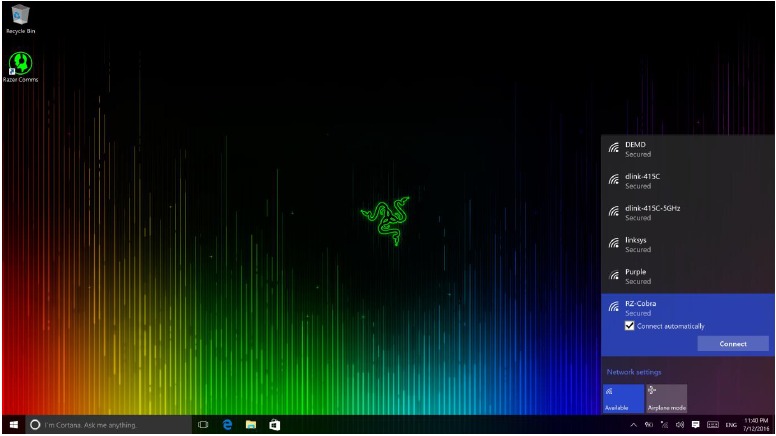Select the DEMO Wi-Fi network
The width and height of the screenshot is (776, 436).
[688, 149]
